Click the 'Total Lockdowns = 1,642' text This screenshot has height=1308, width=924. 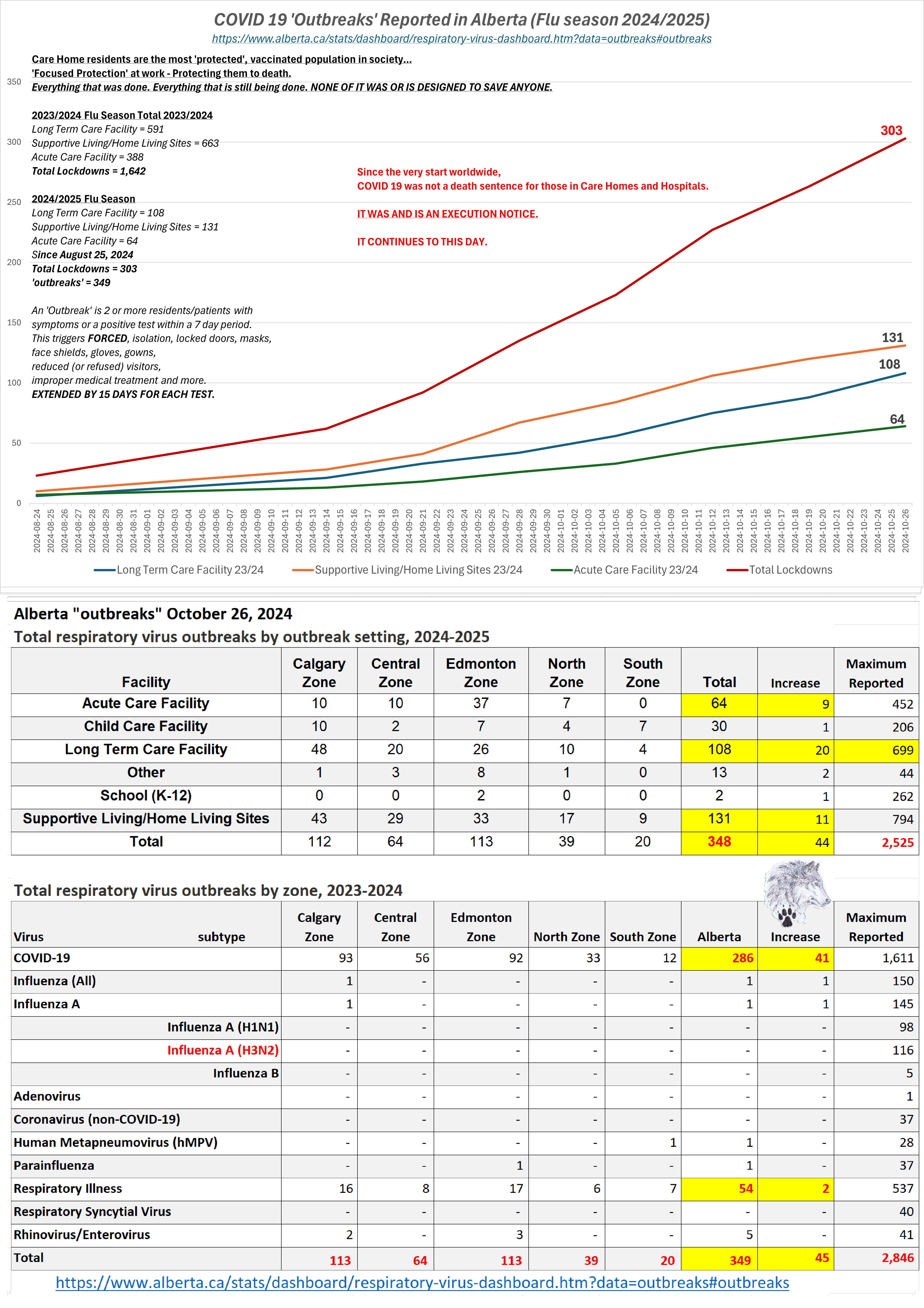point(89,171)
